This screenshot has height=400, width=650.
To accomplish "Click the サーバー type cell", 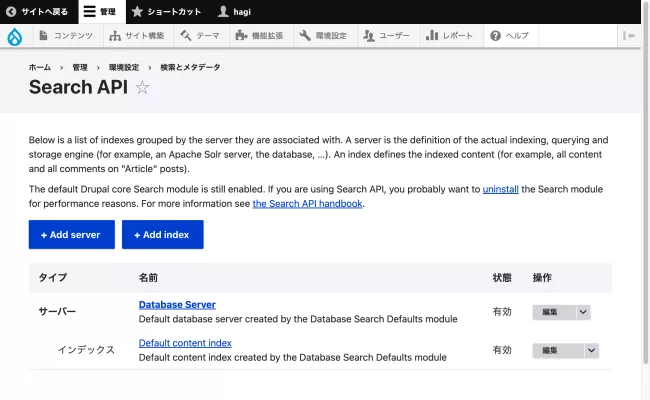I will point(57,311).
